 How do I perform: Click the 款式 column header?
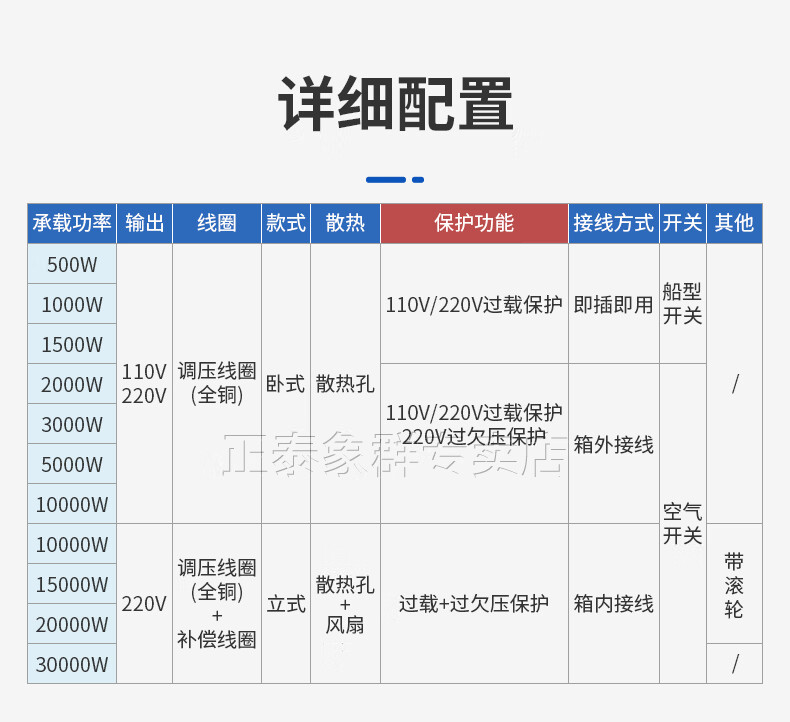coord(286,223)
